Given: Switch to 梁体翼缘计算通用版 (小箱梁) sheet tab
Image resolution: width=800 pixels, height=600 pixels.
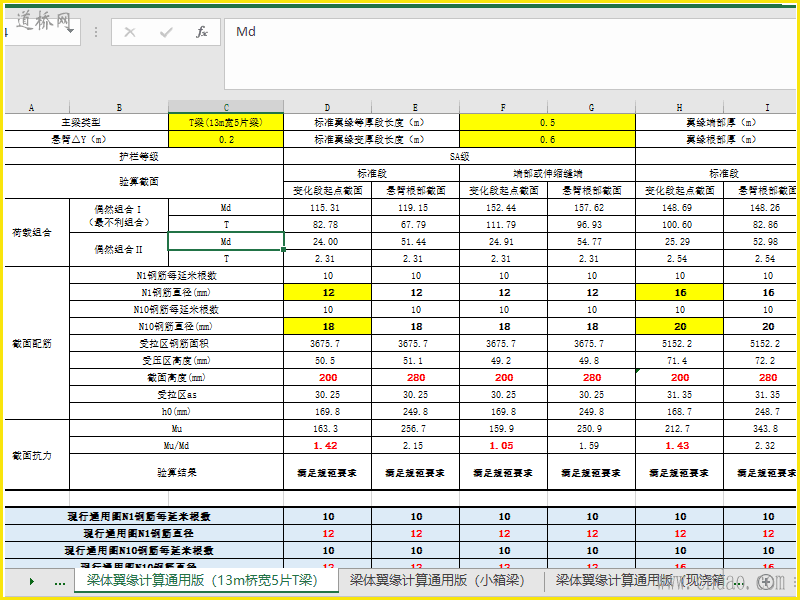Looking at the screenshot, I should pos(437,581).
